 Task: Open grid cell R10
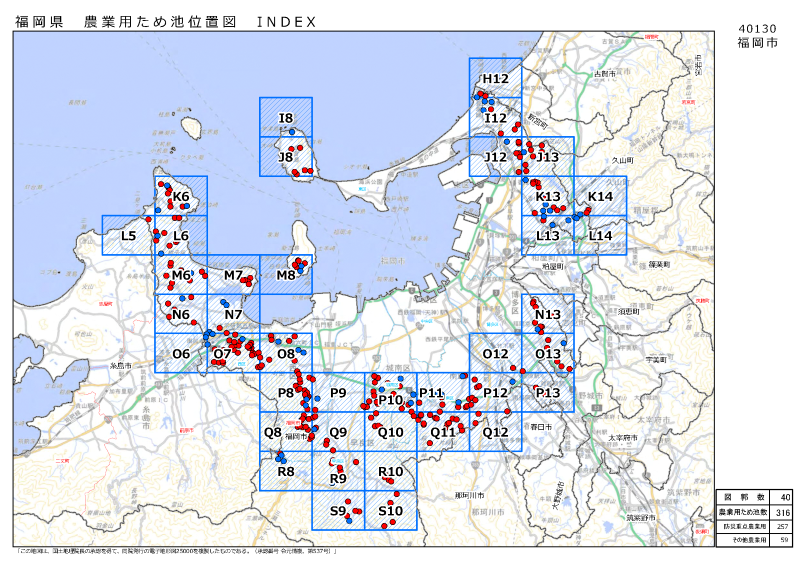[391, 471]
